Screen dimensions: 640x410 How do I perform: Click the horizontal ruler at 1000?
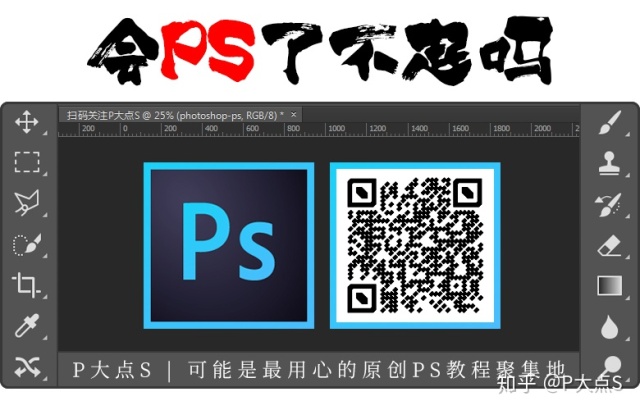pyautogui.click(x=336, y=129)
